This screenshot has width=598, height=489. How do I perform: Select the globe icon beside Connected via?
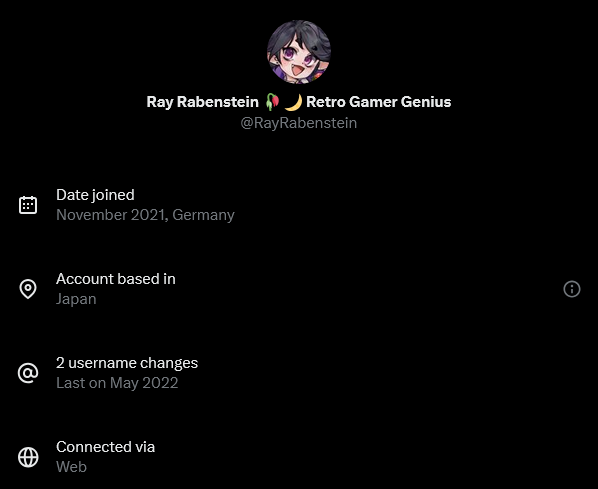point(28,457)
